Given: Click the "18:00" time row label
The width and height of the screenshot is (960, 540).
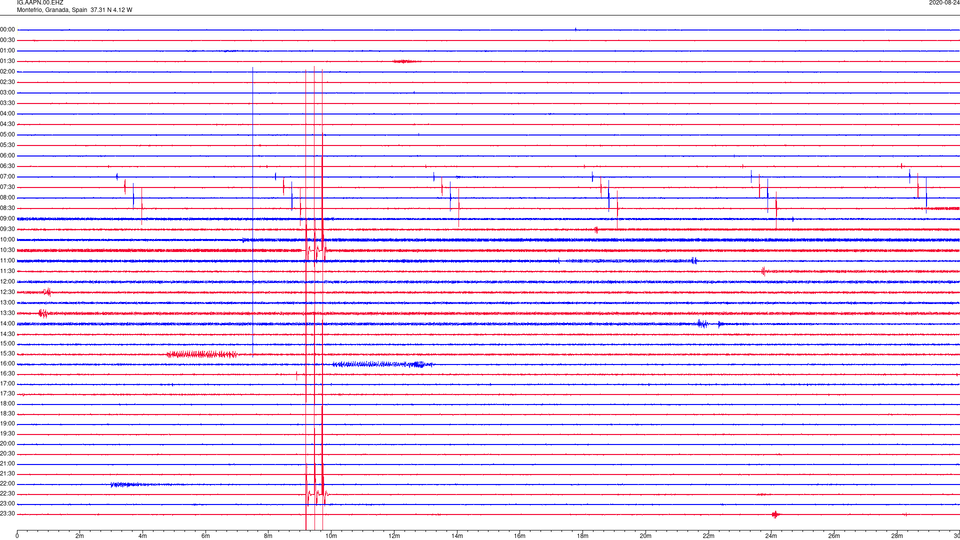Looking at the screenshot, I should pos(8,403).
